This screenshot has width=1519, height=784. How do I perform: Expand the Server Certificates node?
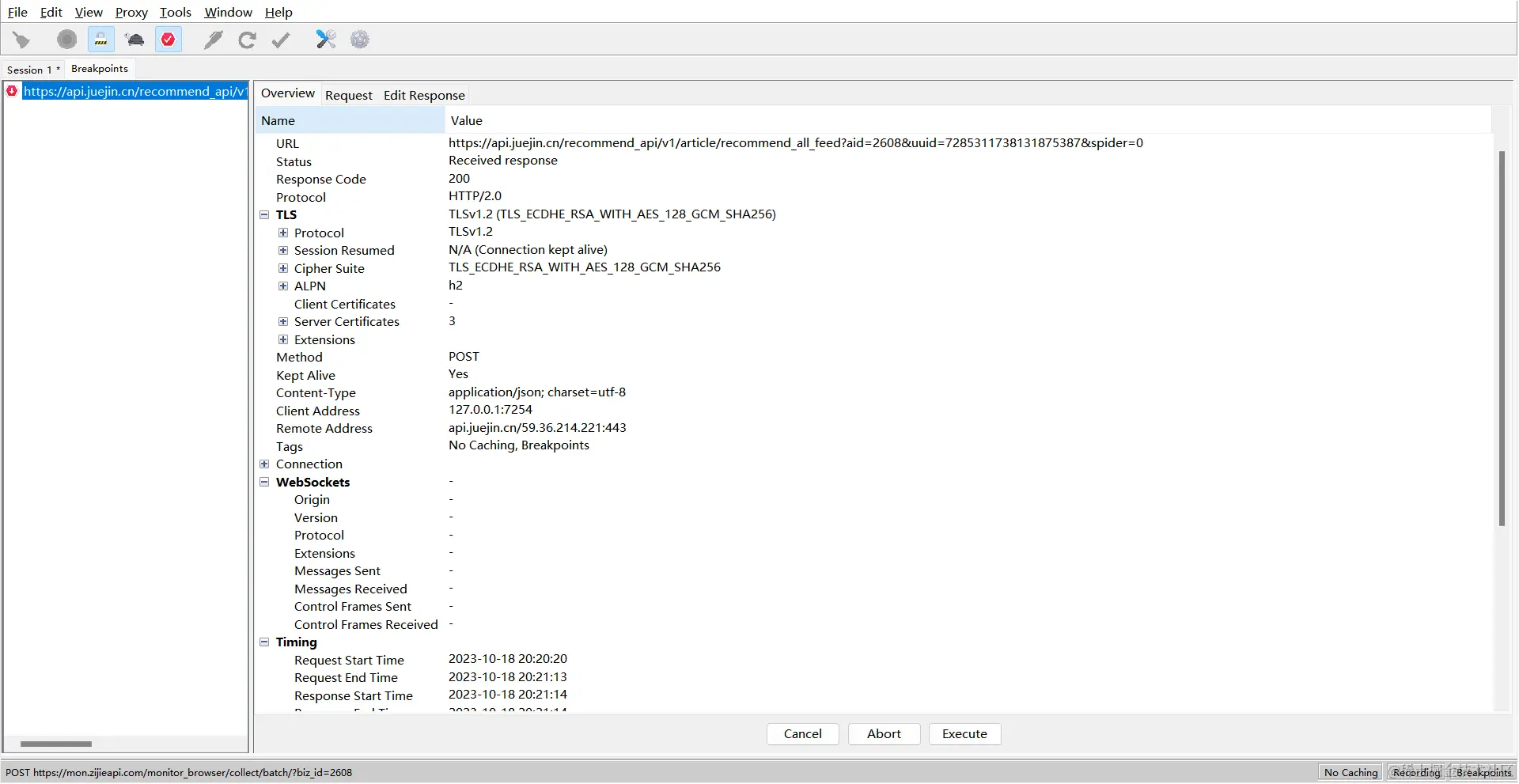tap(283, 321)
